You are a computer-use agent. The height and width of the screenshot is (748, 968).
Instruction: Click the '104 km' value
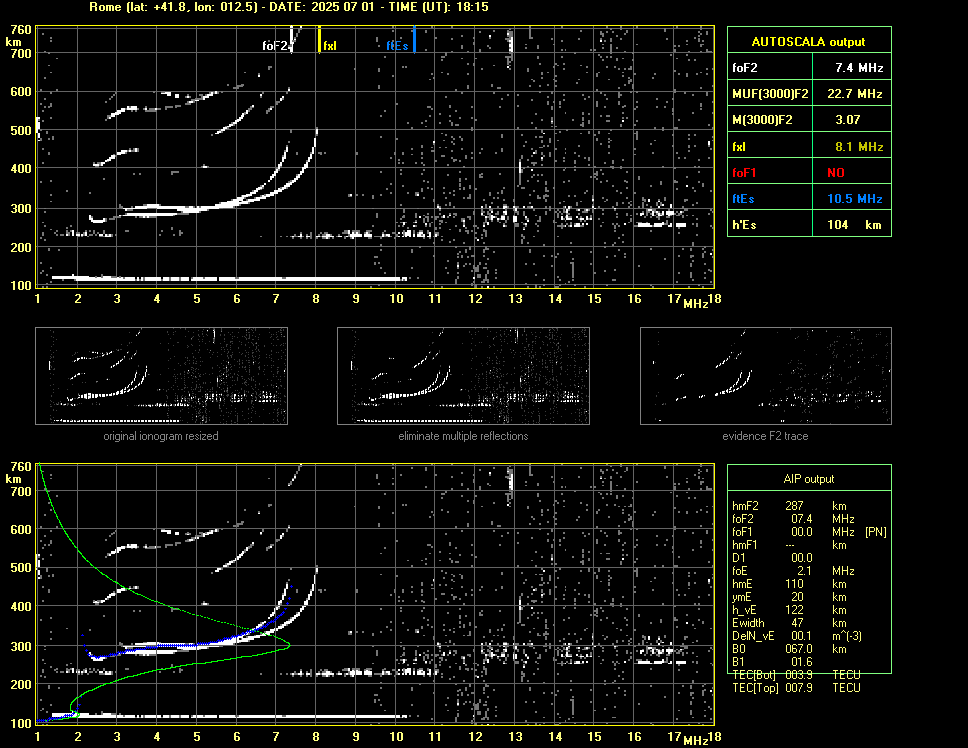[854, 225]
